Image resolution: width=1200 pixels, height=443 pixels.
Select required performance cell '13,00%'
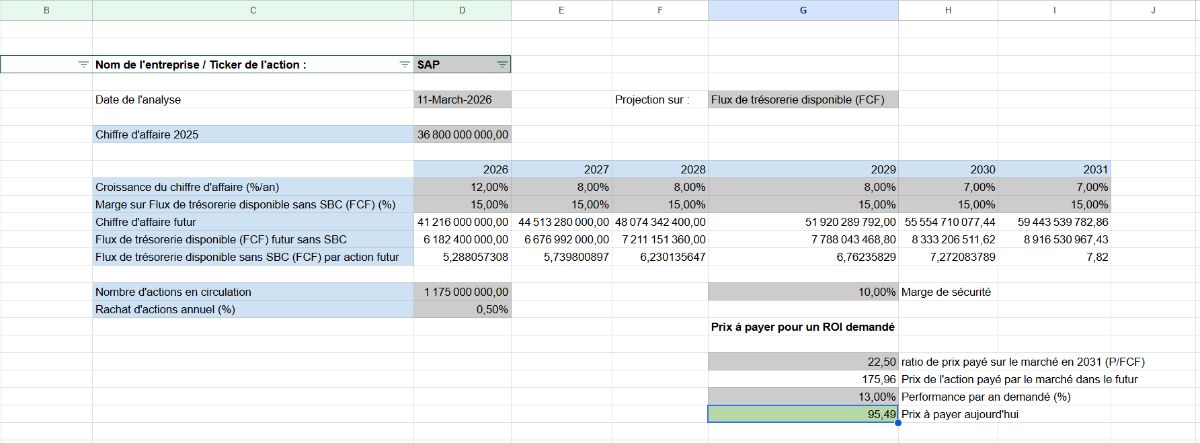tap(803, 397)
